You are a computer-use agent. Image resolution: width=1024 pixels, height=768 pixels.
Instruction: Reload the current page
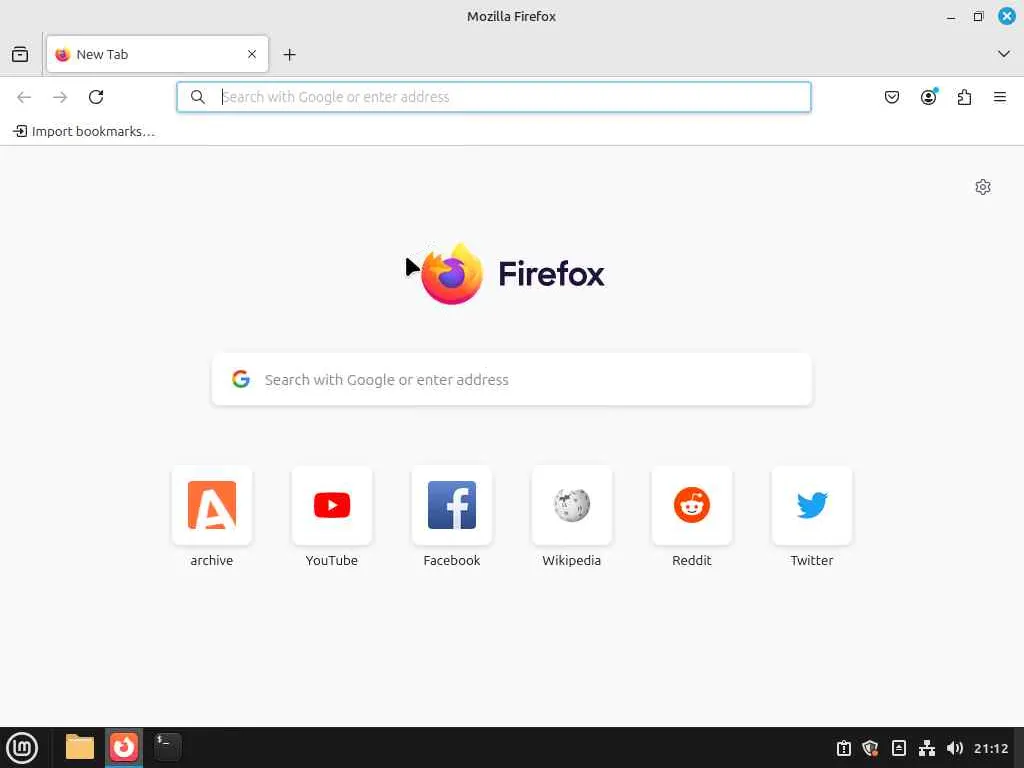pyautogui.click(x=96, y=97)
